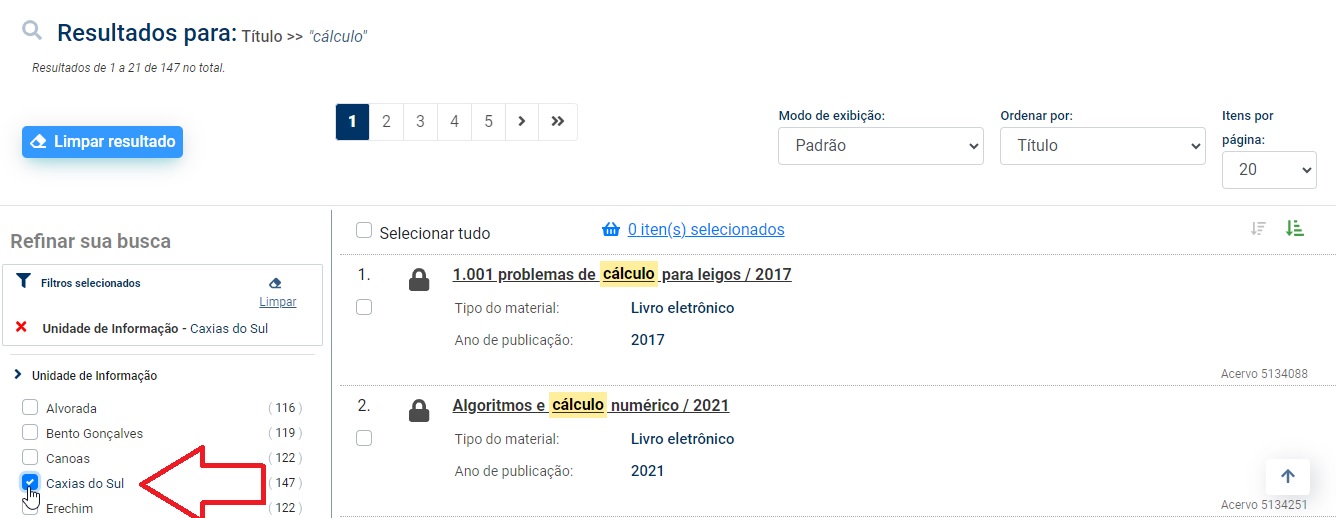Go to results page 3
The image size is (1336, 518).
420,121
